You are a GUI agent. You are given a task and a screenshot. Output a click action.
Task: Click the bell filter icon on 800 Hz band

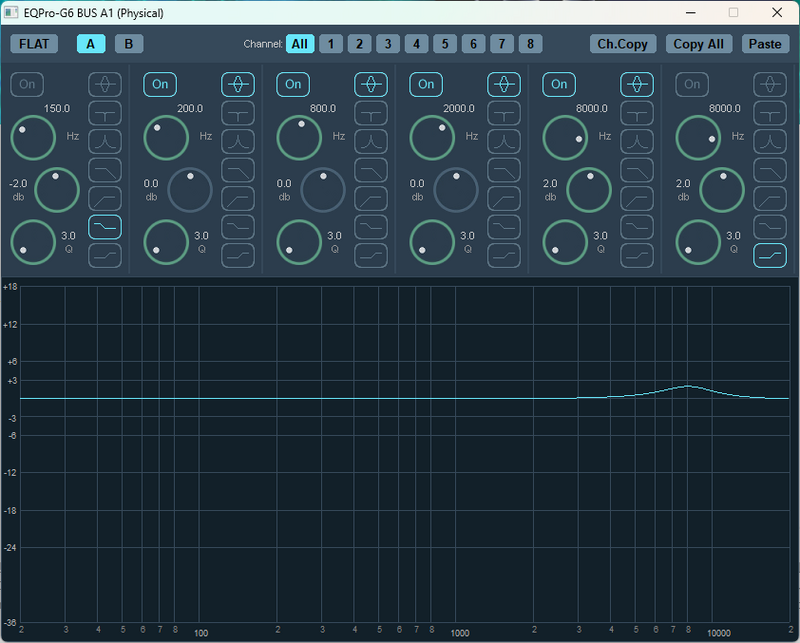tap(371, 84)
